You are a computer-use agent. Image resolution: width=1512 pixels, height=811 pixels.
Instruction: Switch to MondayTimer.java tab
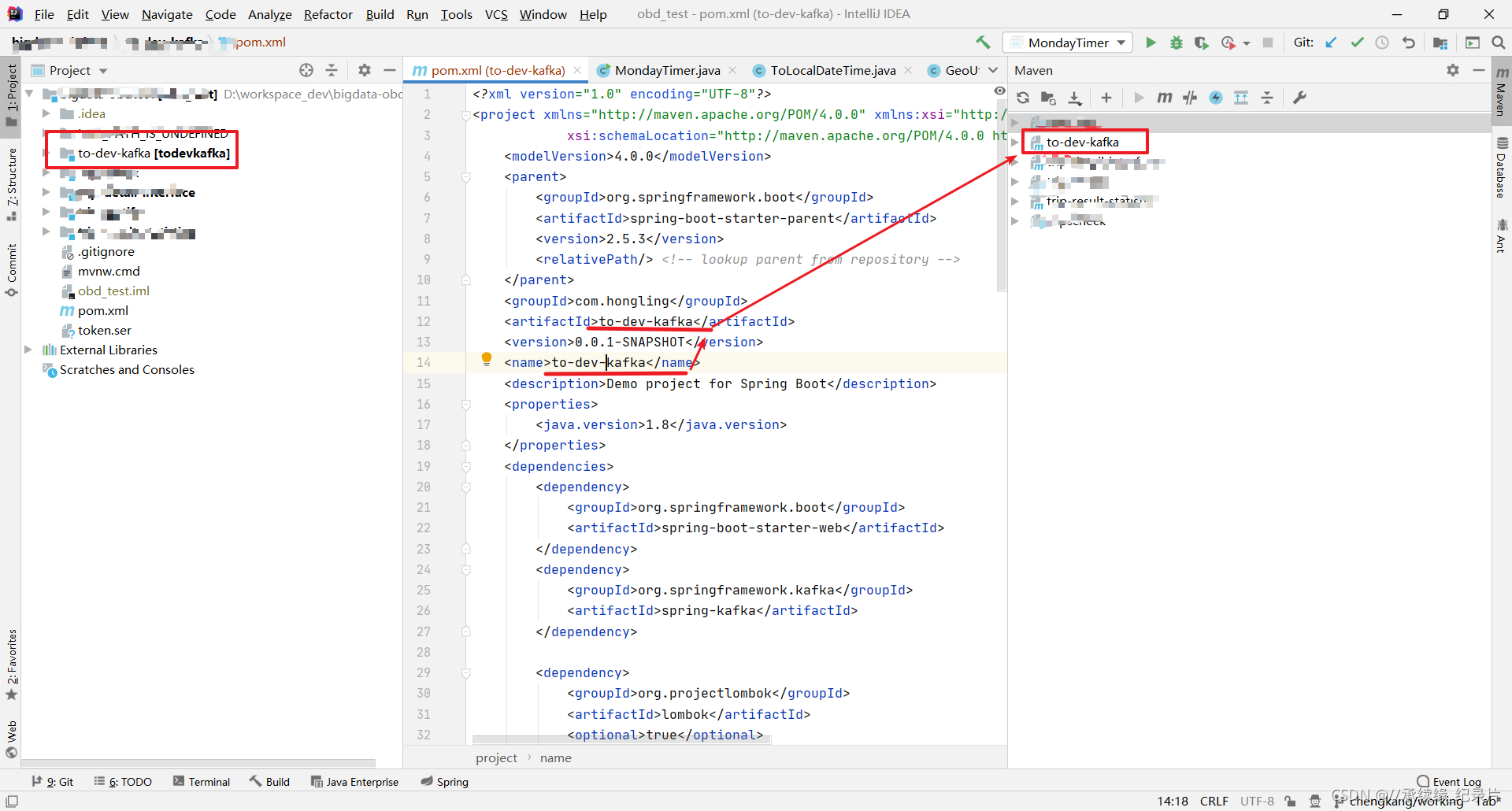(667, 70)
